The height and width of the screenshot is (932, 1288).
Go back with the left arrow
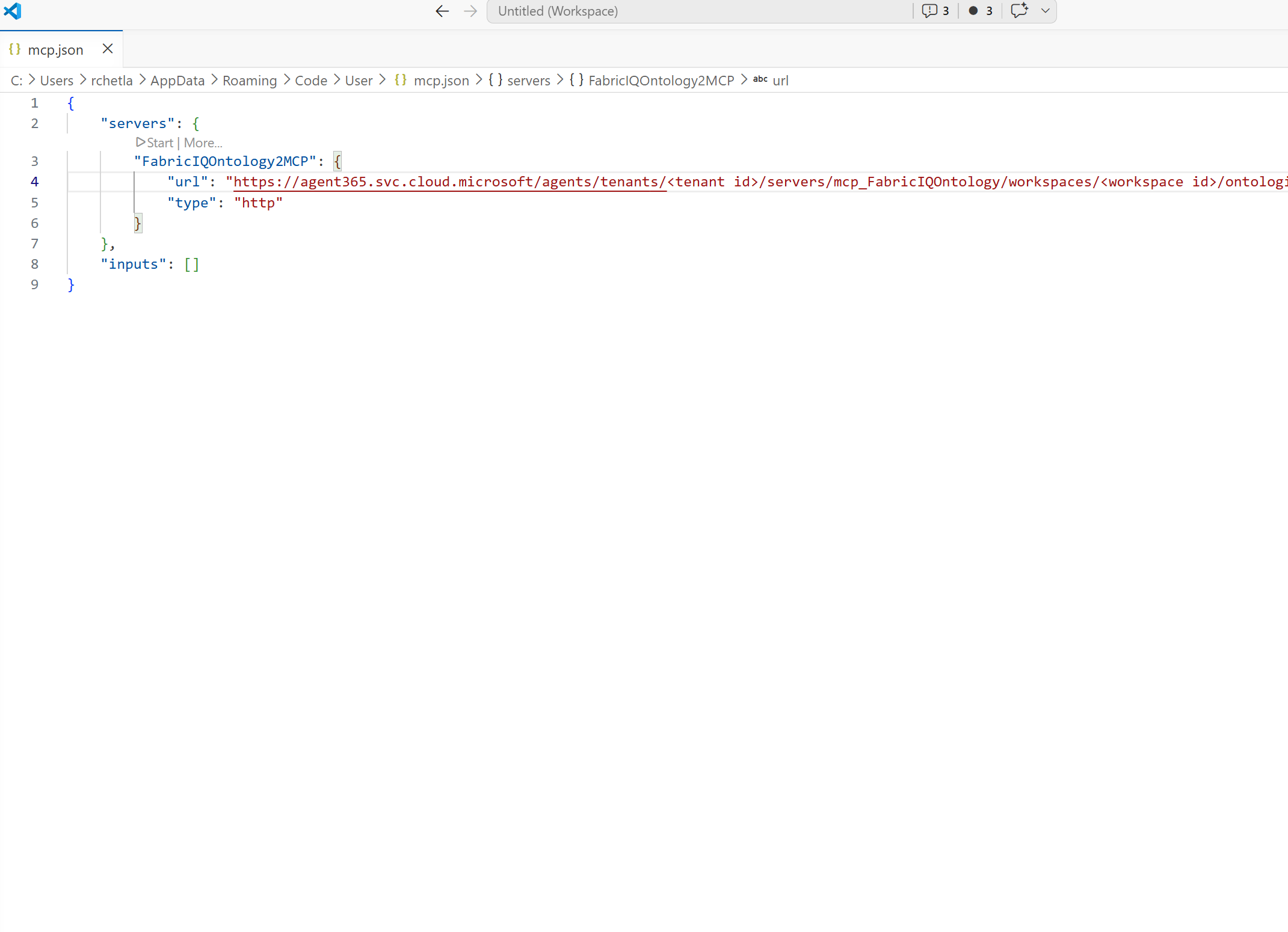pos(442,11)
